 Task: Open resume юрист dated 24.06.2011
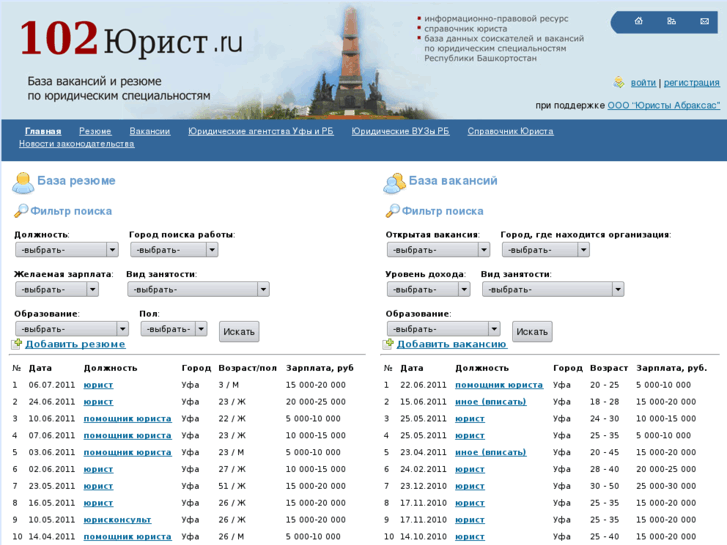pyautogui.click(x=98, y=402)
